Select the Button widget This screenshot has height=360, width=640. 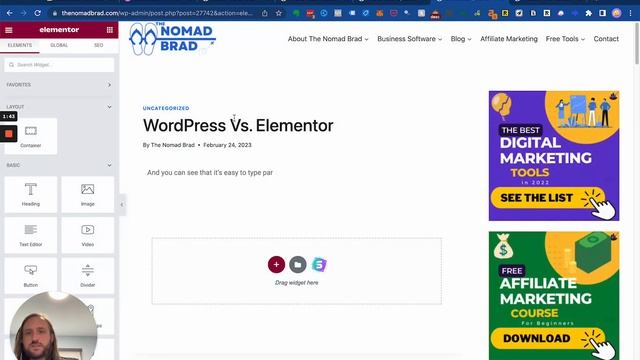31,276
